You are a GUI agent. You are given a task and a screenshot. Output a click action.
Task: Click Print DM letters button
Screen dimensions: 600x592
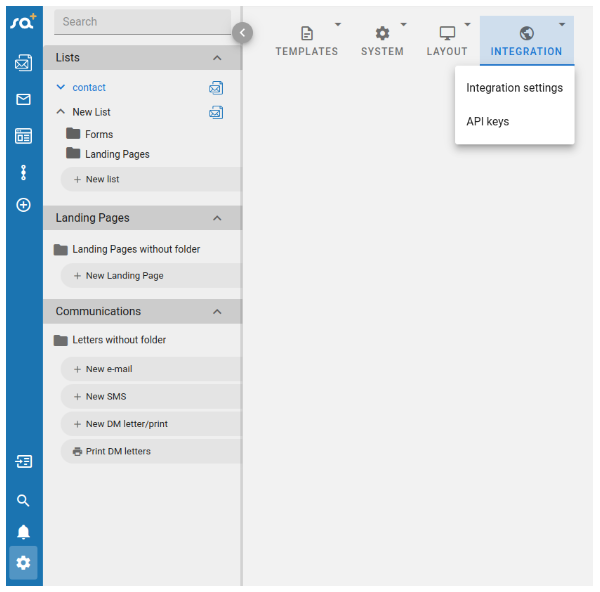[x=118, y=451]
